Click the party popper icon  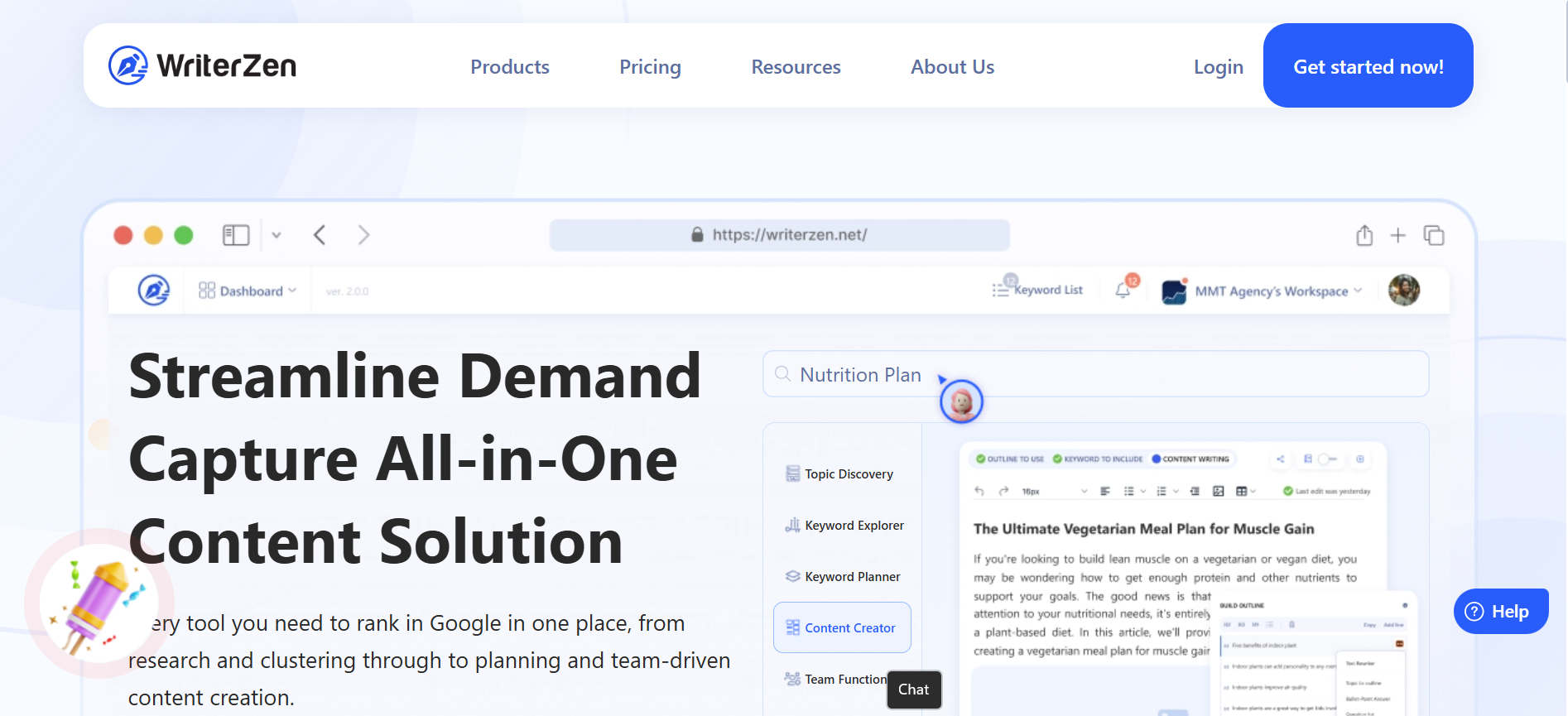99,603
